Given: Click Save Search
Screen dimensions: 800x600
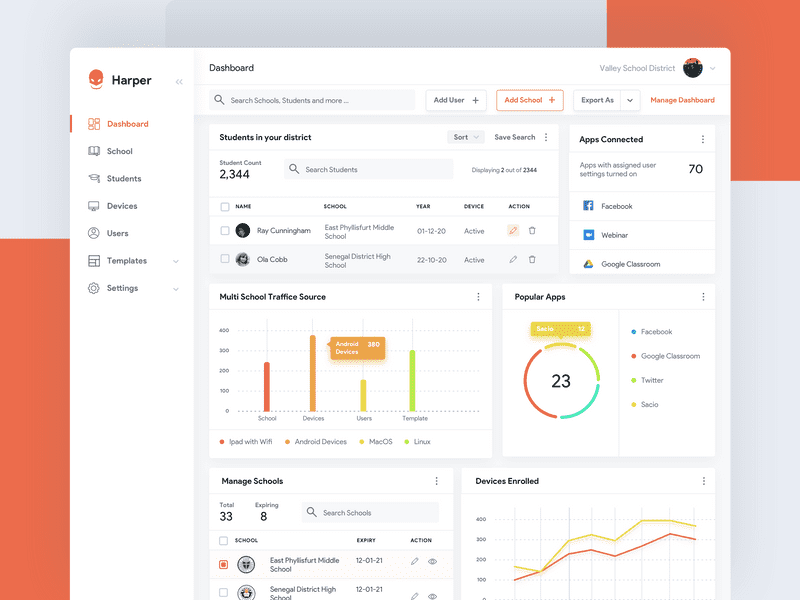Looking at the screenshot, I should point(514,137).
